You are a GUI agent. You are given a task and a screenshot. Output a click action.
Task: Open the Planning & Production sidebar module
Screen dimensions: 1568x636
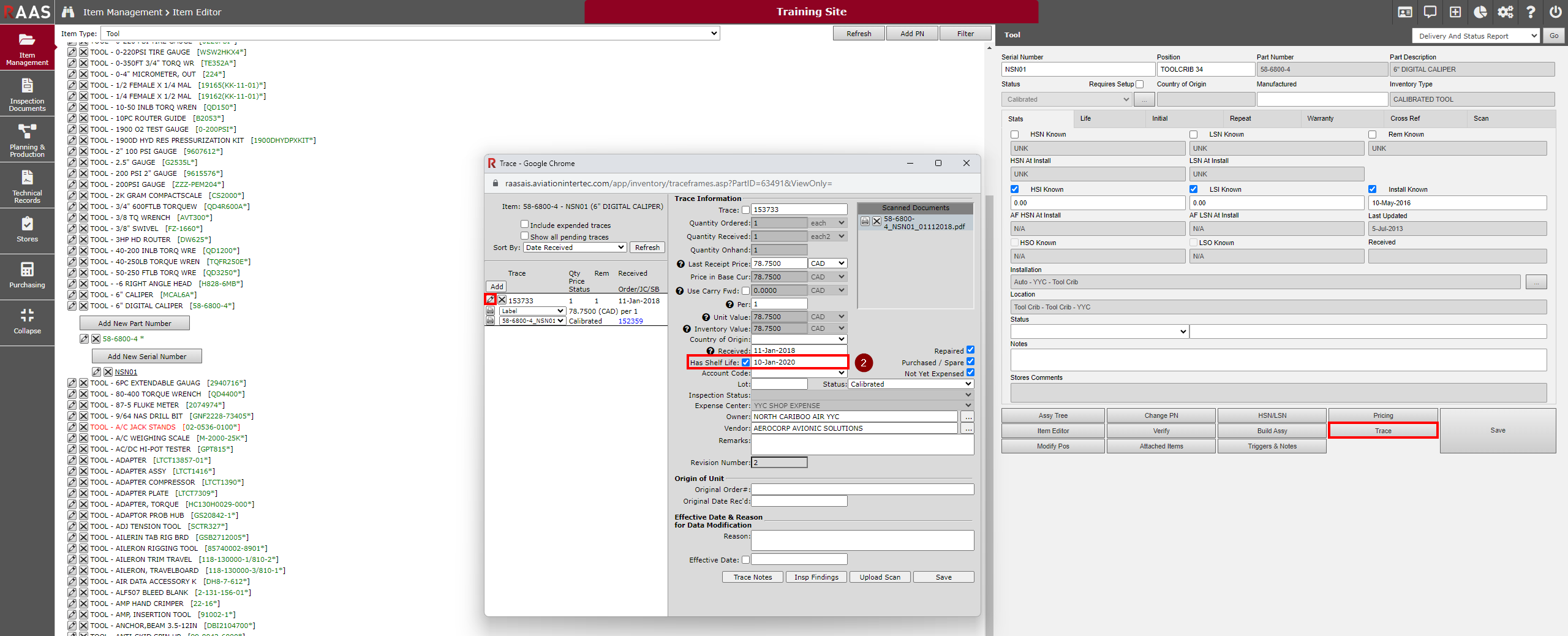[x=27, y=140]
